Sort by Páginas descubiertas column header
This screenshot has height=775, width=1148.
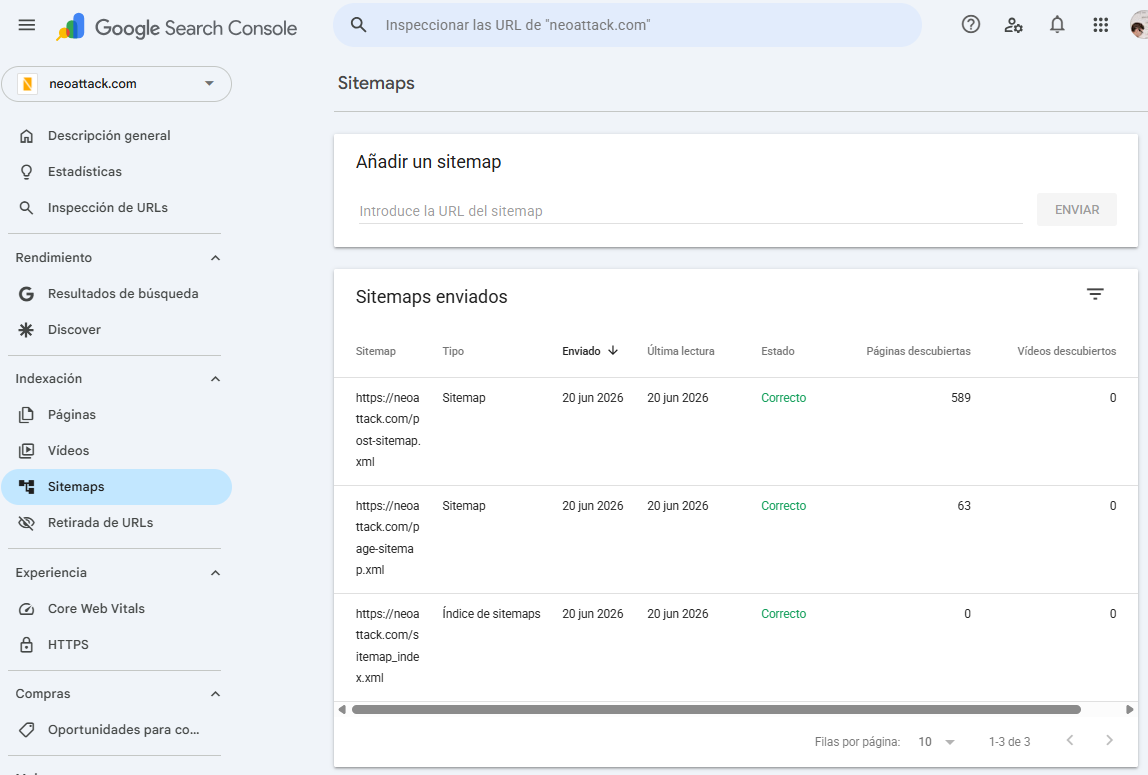(918, 351)
